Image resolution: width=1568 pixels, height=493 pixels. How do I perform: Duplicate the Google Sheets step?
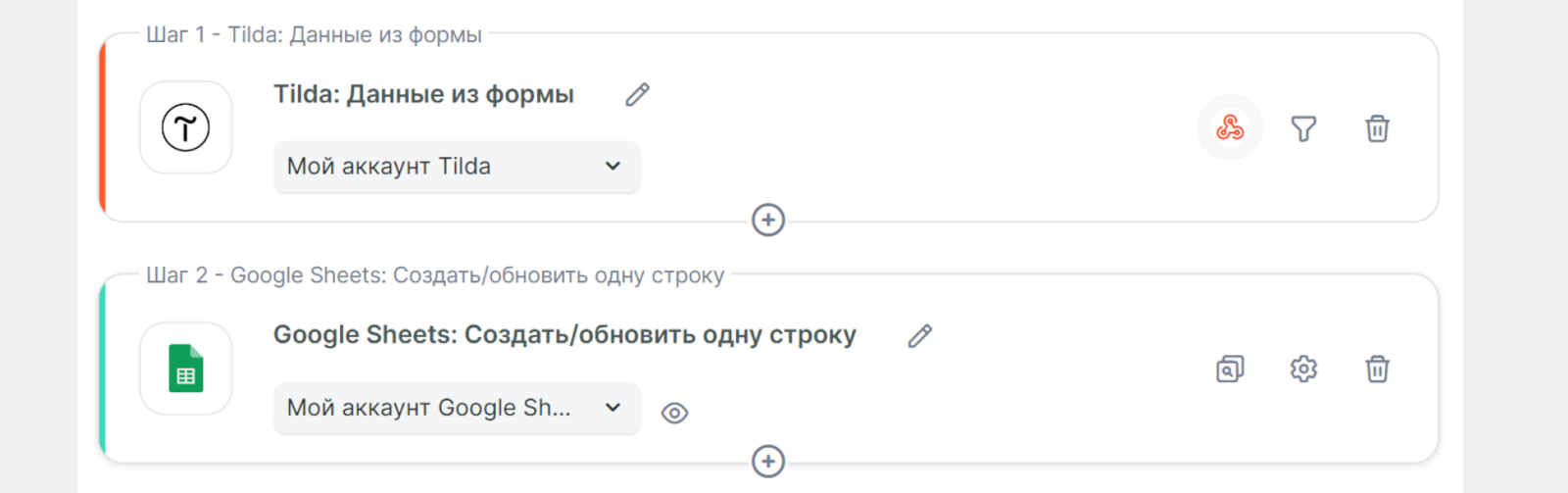(x=1230, y=370)
